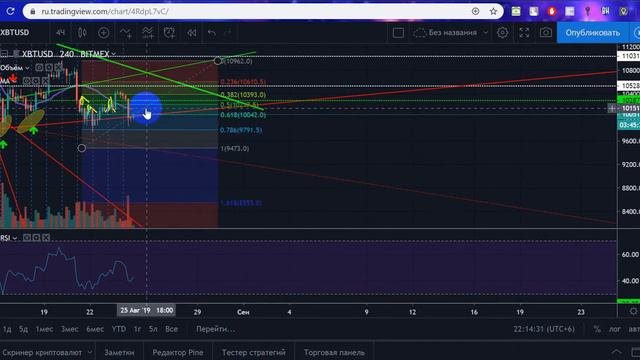Viewport: 640px width, 360px height.
Task: Open the candlestick chart type menu
Action: [82, 32]
